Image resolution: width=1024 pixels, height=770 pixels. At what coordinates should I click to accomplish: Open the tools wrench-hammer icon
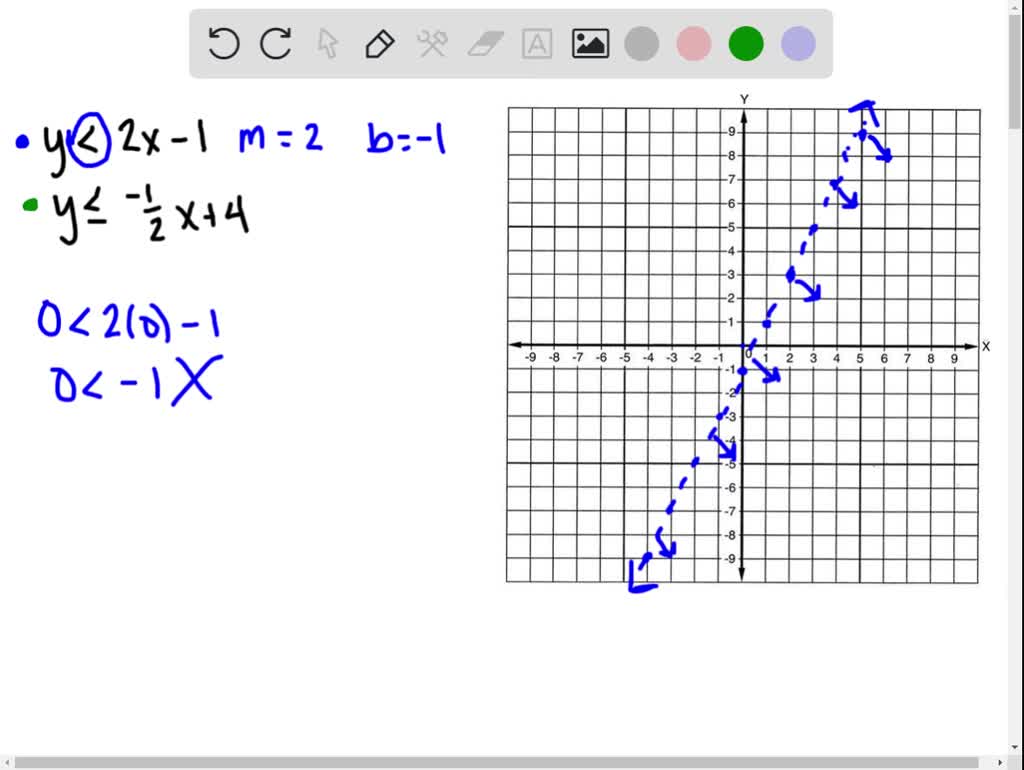[x=432, y=44]
